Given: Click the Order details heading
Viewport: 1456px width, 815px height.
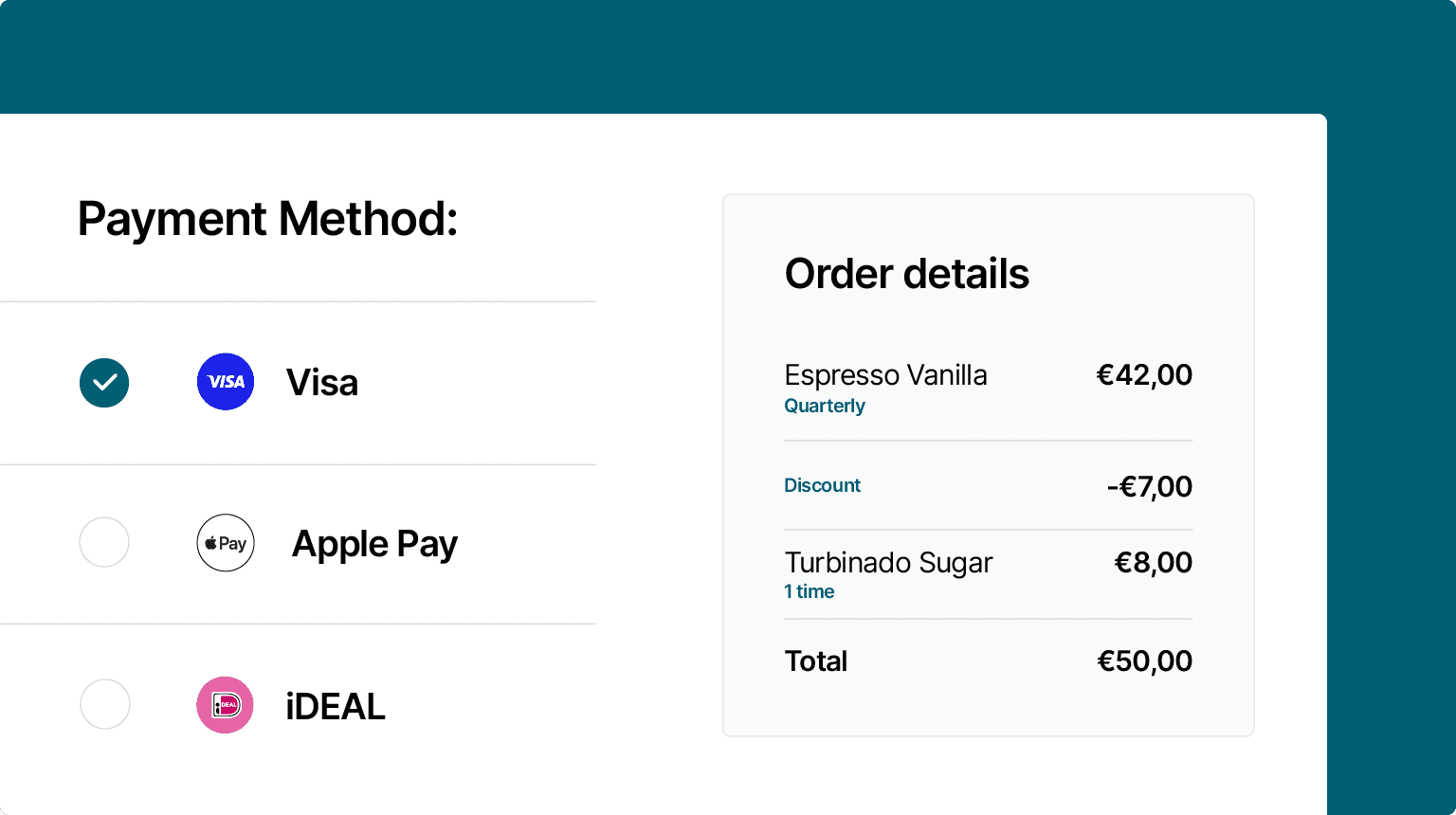Looking at the screenshot, I should point(907,274).
